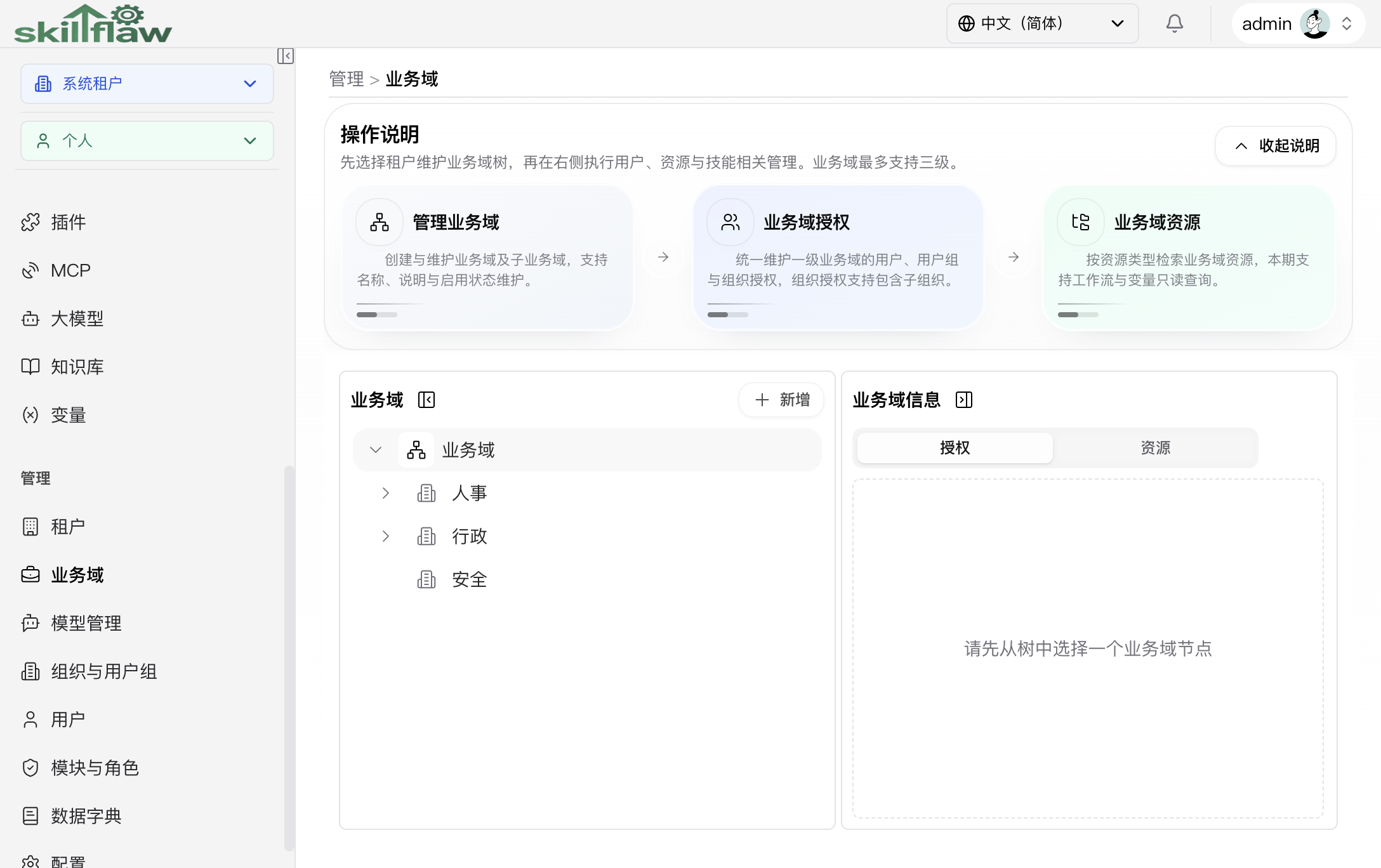Click the skillflaw logo
Viewport: 1381px width, 868px height.
tap(93, 24)
